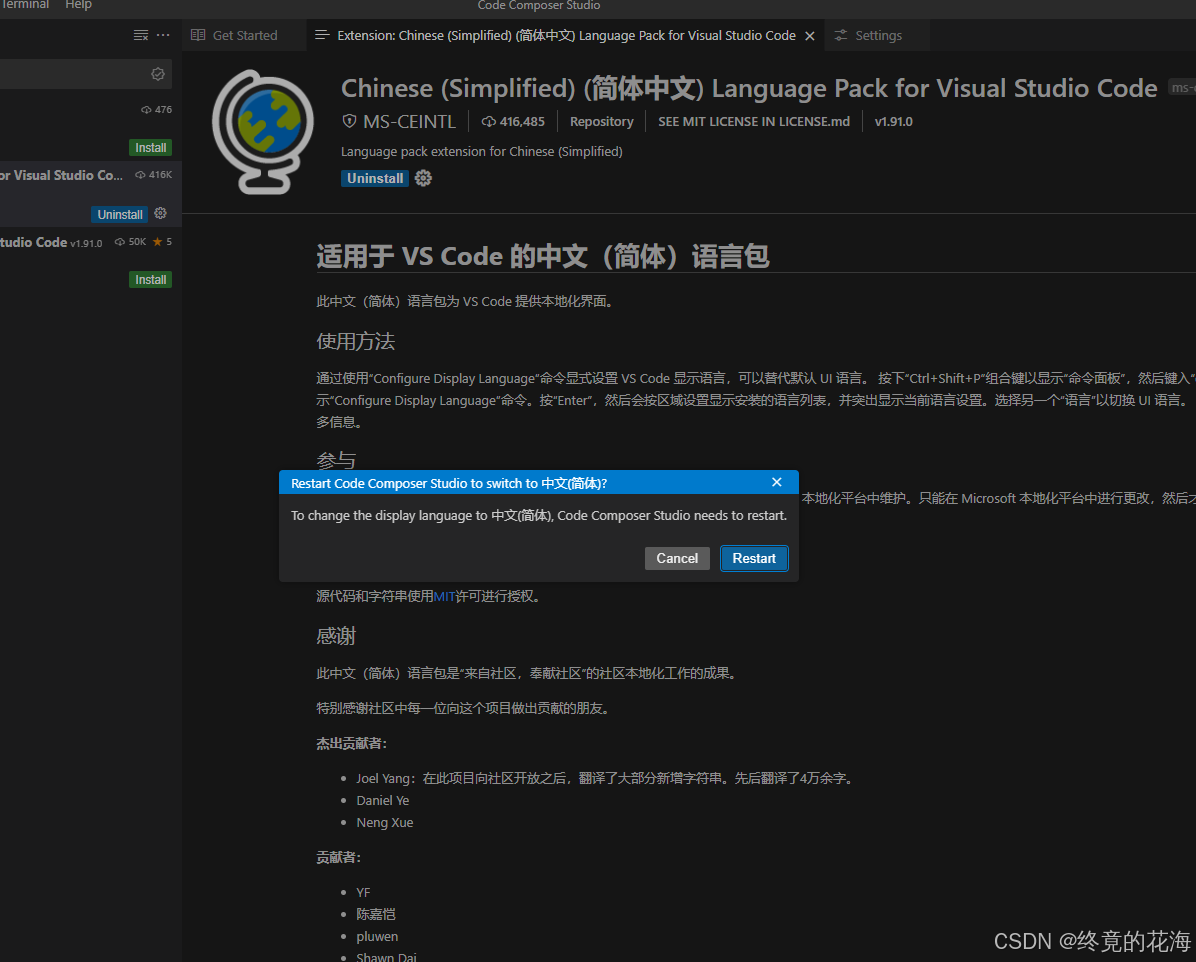Click pluwen in the contributors list

click(x=377, y=937)
